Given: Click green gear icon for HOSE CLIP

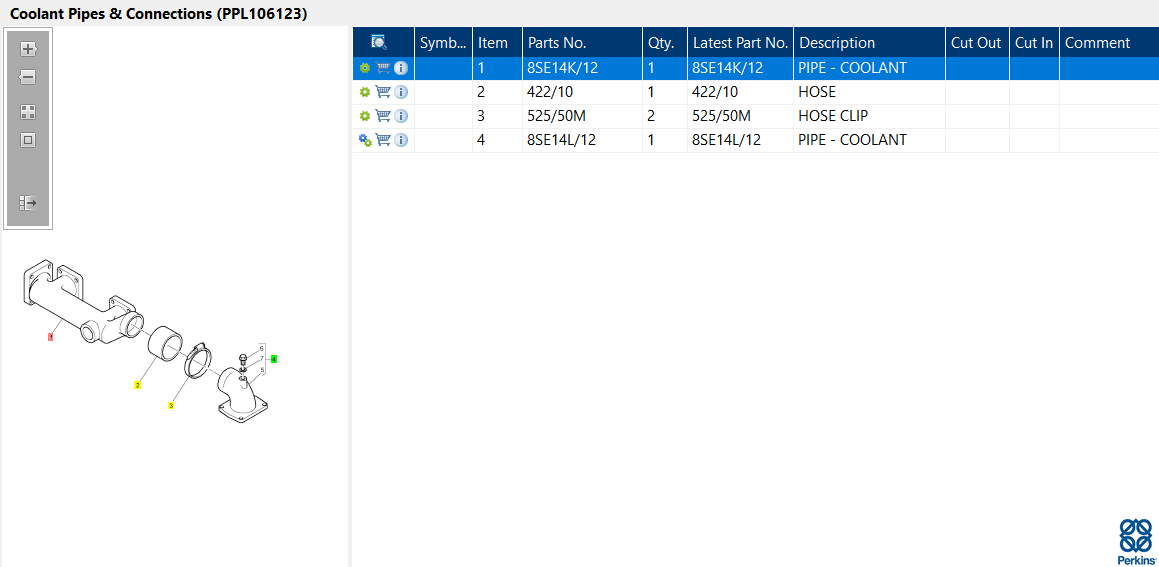Looking at the screenshot, I should (364, 116).
